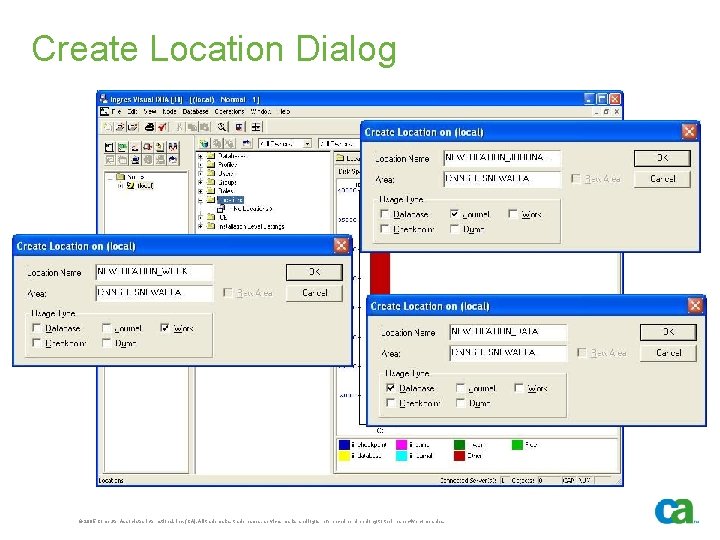Click the green monitor icon in nodes toolbar

(122, 147)
